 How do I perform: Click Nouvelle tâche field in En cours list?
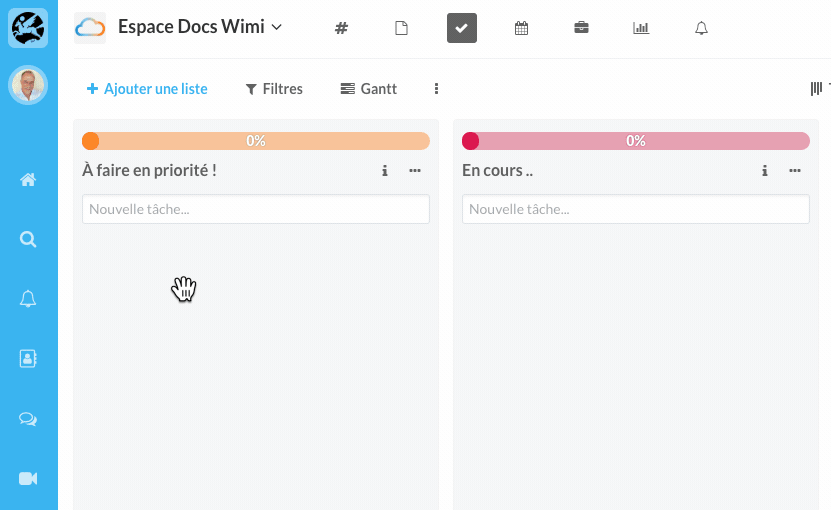635,209
